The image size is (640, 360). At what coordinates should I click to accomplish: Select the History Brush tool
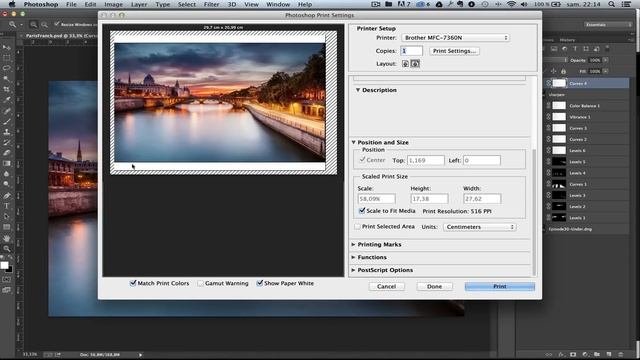tap(7, 143)
